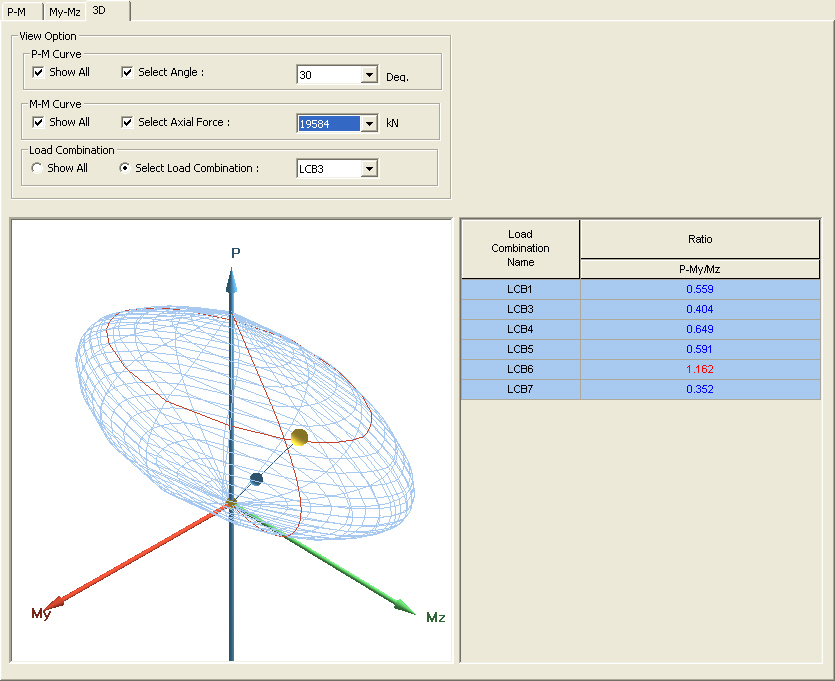This screenshot has width=835, height=681.
Task: Choose Load Combination Show All radio button
Action: tap(38, 168)
